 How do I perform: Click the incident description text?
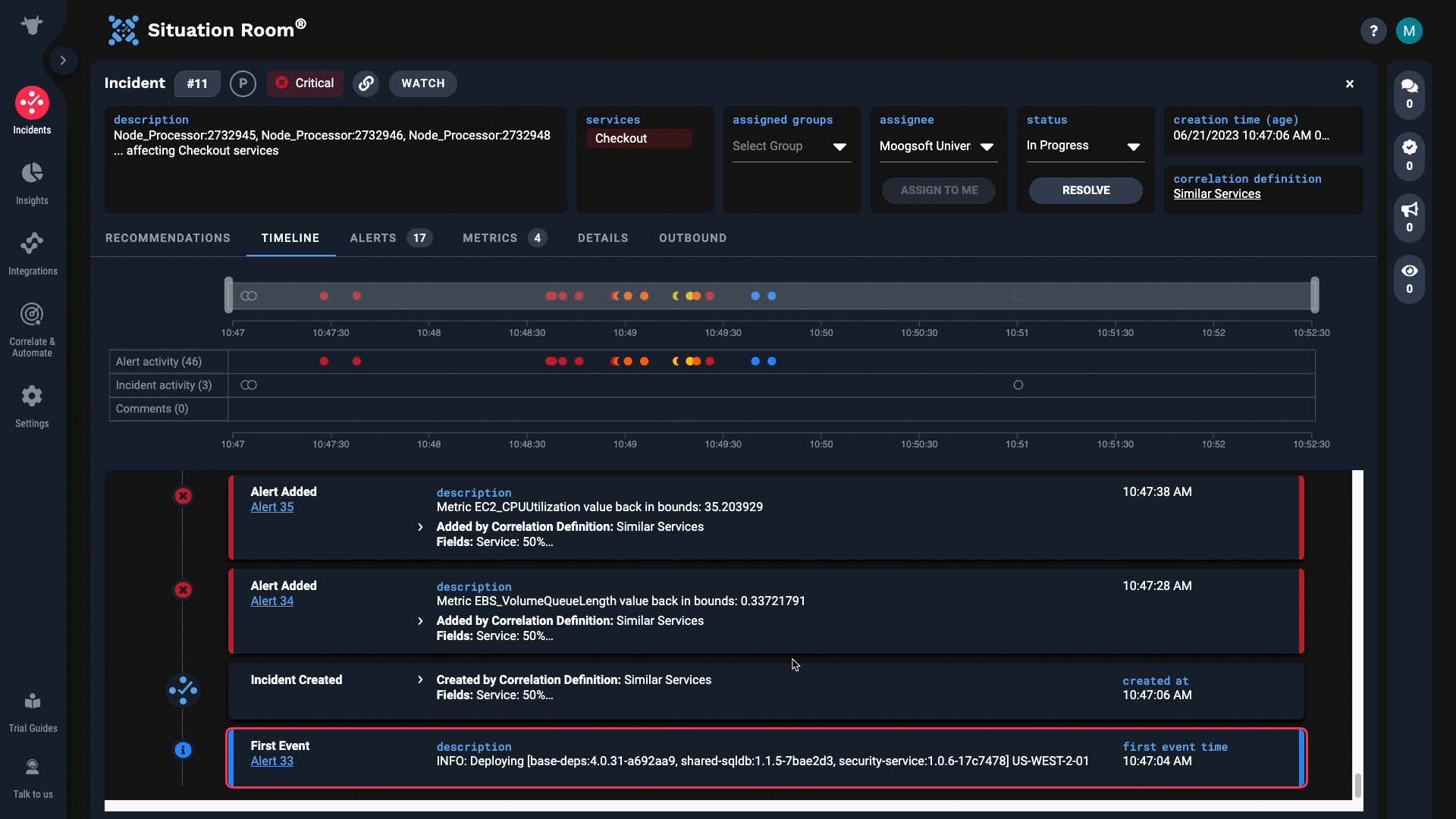(x=332, y=143)
